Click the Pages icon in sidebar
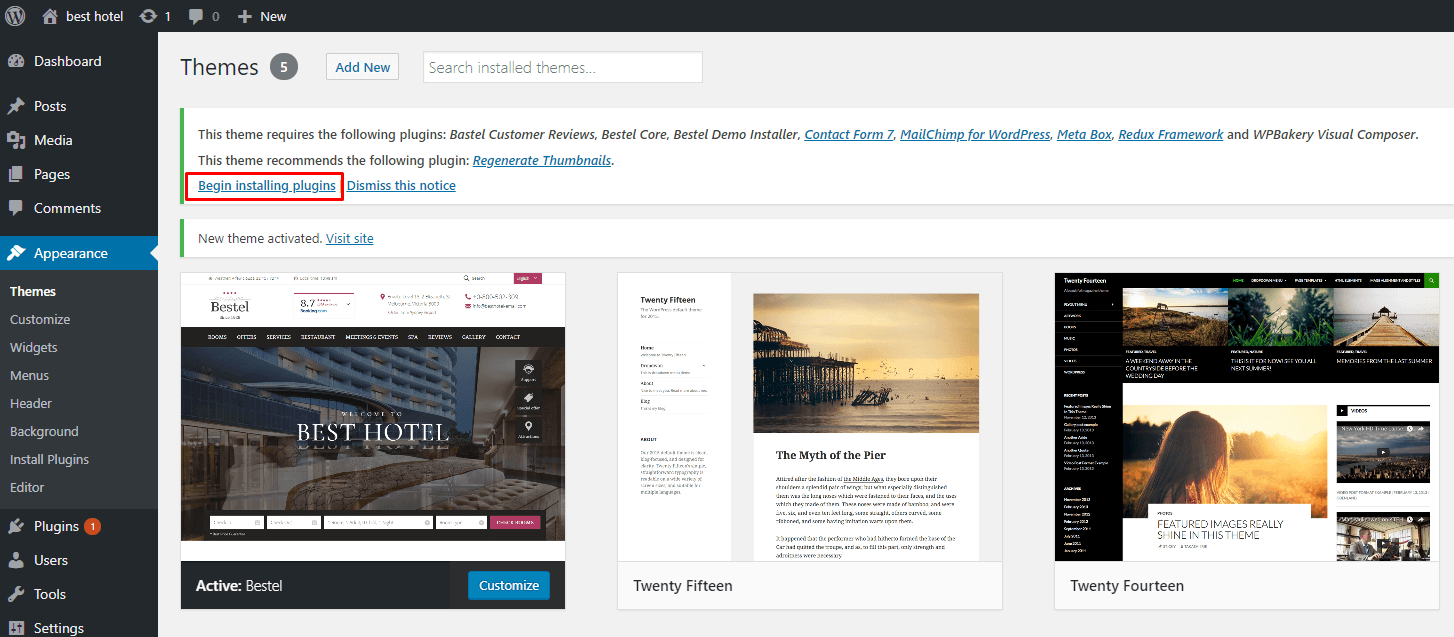The image size is (1454, 637). click(x=16, y=174)
